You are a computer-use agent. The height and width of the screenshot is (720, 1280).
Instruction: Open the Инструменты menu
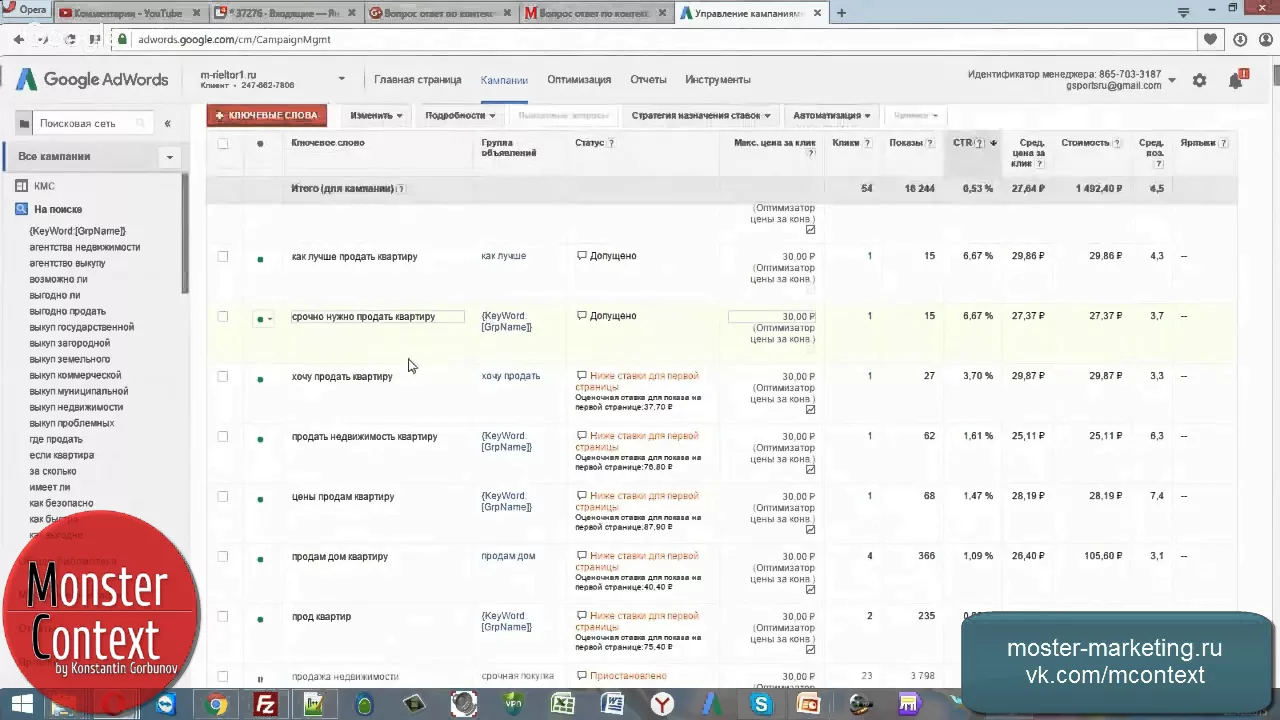(718, 80)
